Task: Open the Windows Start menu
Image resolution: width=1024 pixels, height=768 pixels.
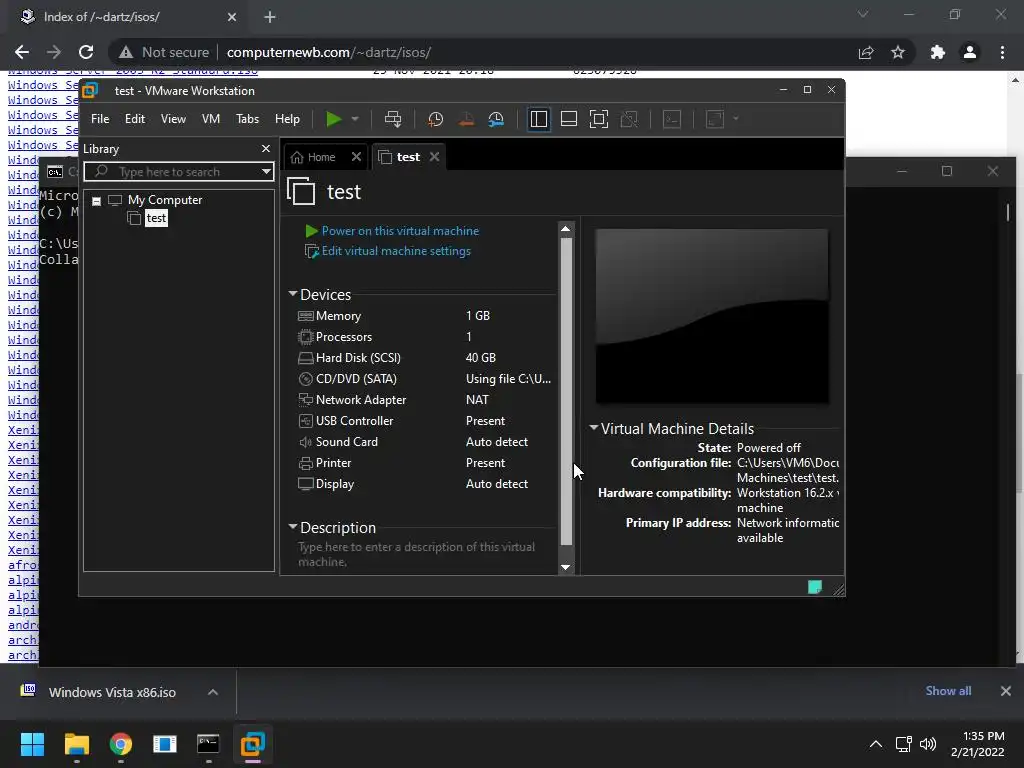Action: [32, 744]
